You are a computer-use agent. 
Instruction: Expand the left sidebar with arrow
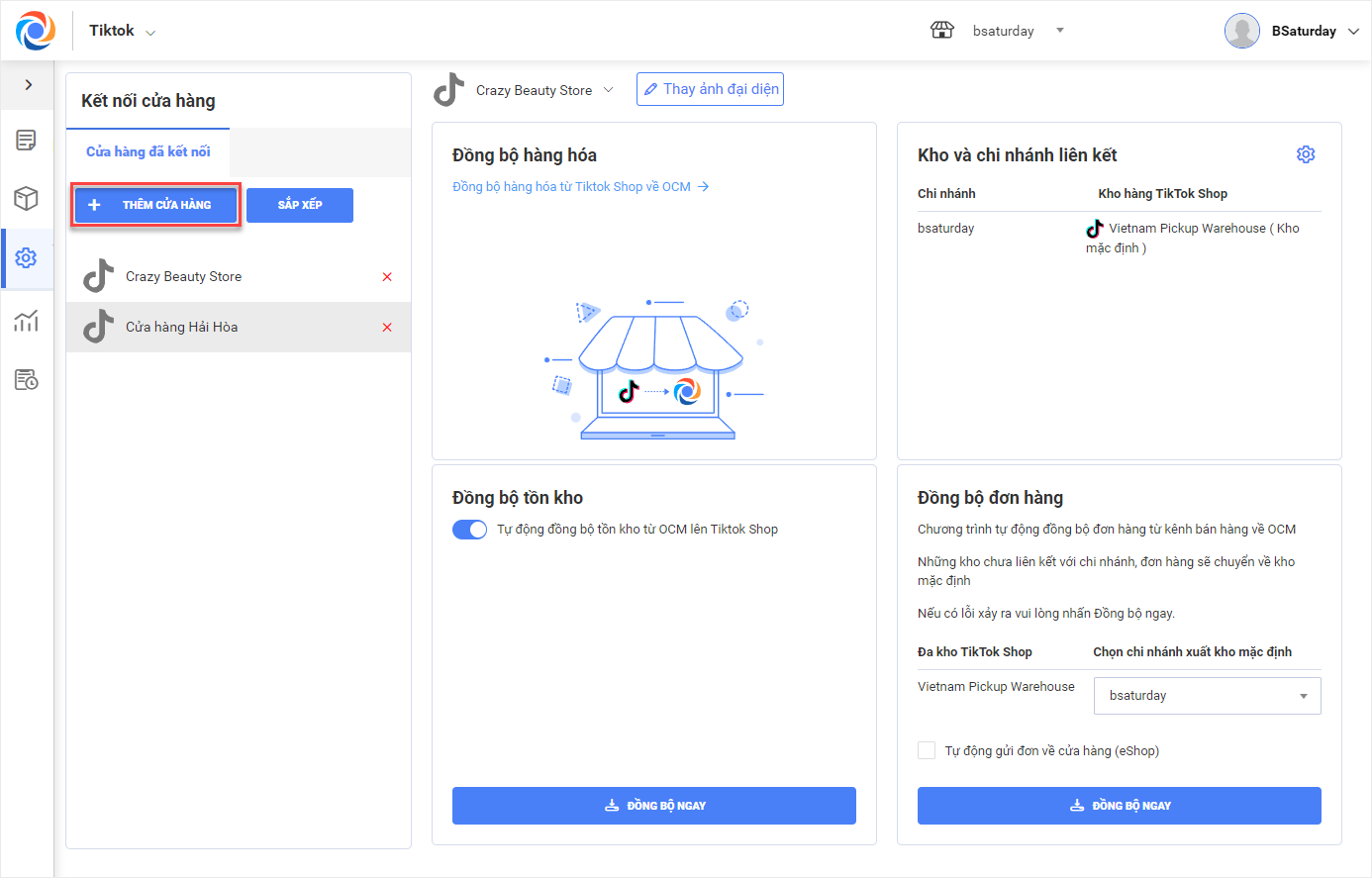tap(28, 85)
